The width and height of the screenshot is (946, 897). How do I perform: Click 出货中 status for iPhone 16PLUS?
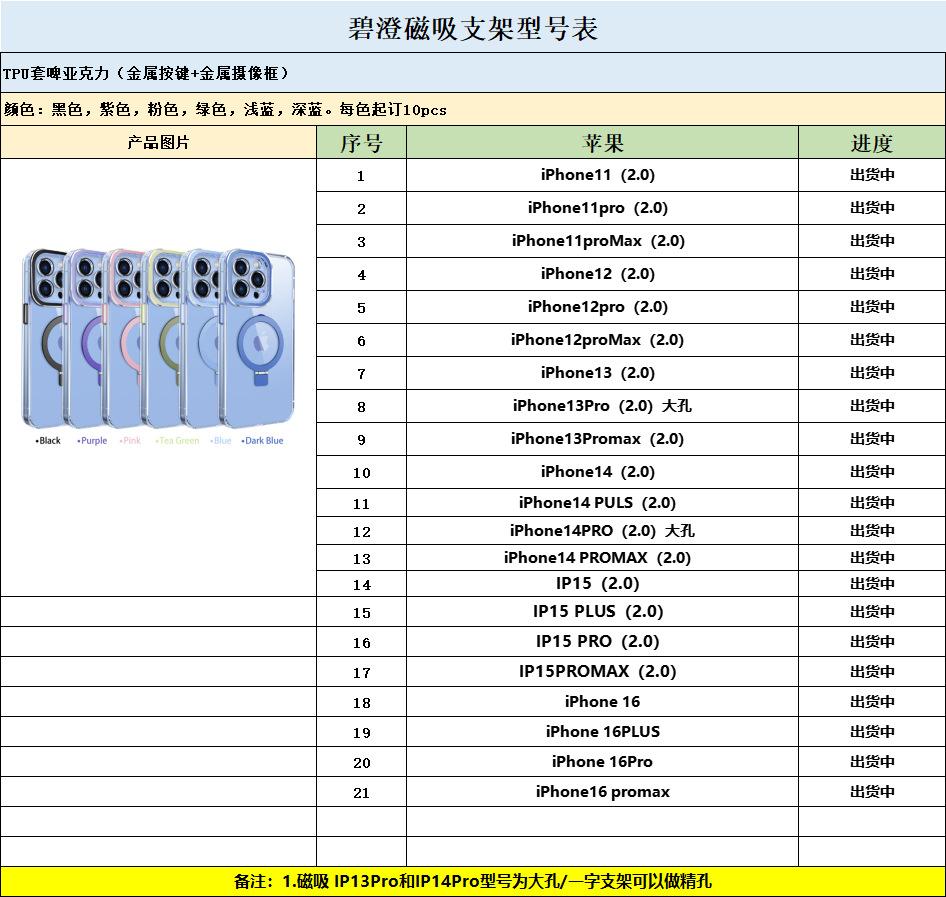[x=872, y=732]
